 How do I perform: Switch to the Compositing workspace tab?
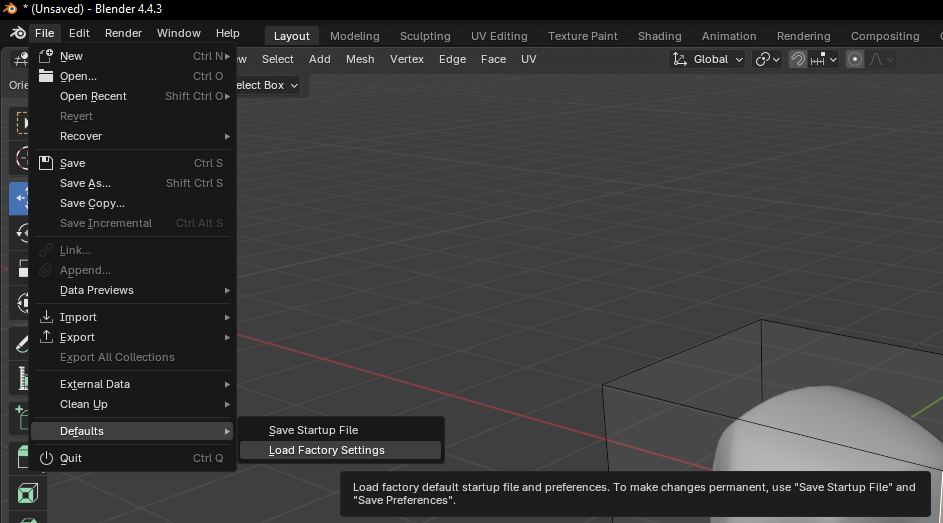pyautogui.click(x=885, y=36)
